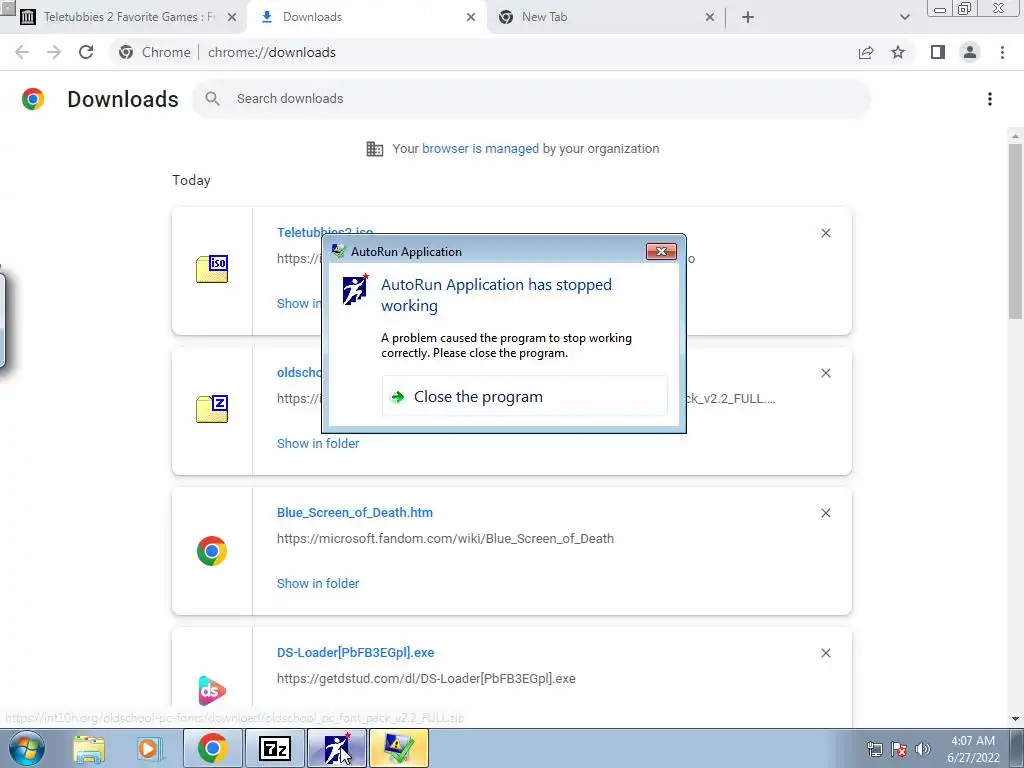Open Windows Explorer from the taskbar
This screenshot has width=1024, height=768.
coord(89,749)
